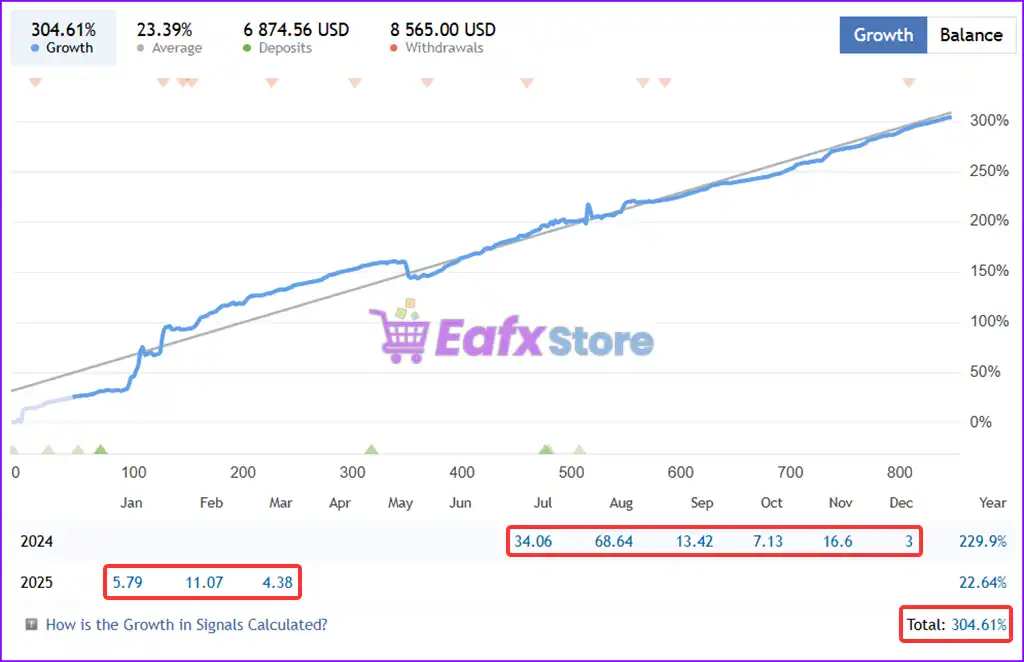Click the rightmost red withdrawal triangle marker
The image size is (1024, 662).
[x=908, y=82]
